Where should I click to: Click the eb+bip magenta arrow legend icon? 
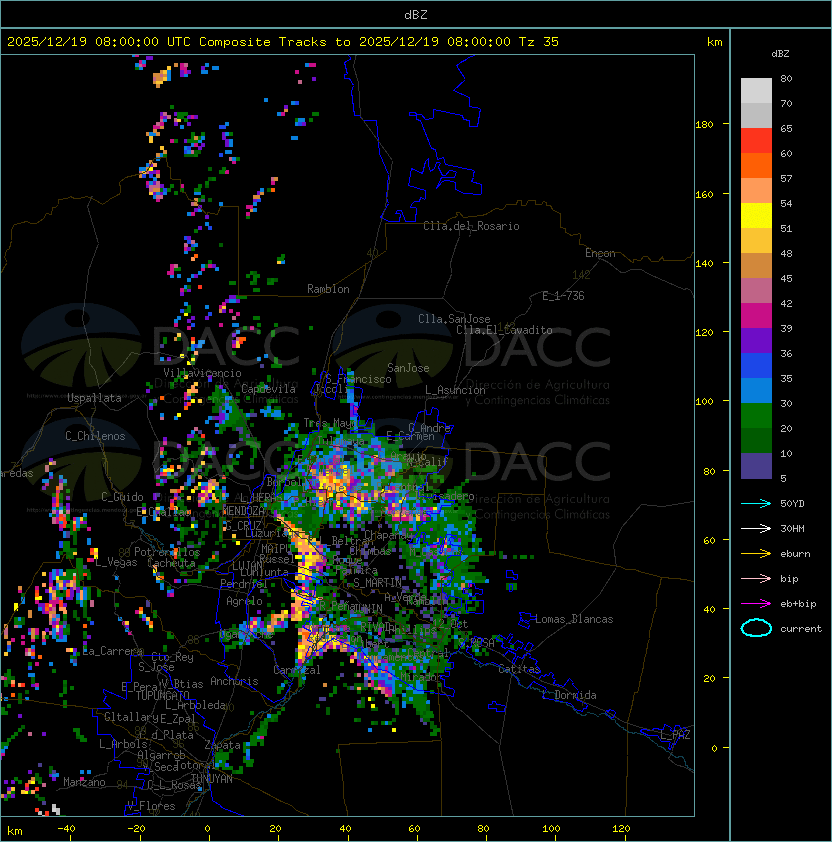click(x=756, y=604)
